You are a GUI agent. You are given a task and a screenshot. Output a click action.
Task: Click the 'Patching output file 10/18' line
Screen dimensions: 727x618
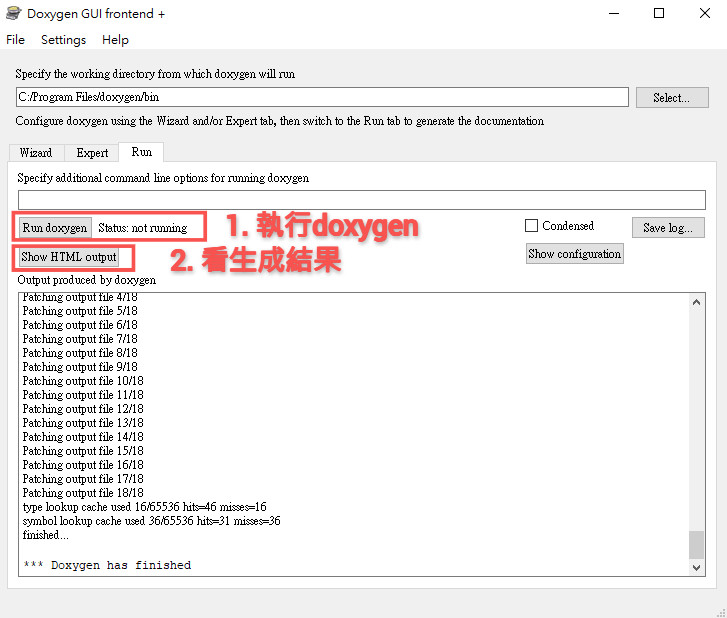point(83,381)
